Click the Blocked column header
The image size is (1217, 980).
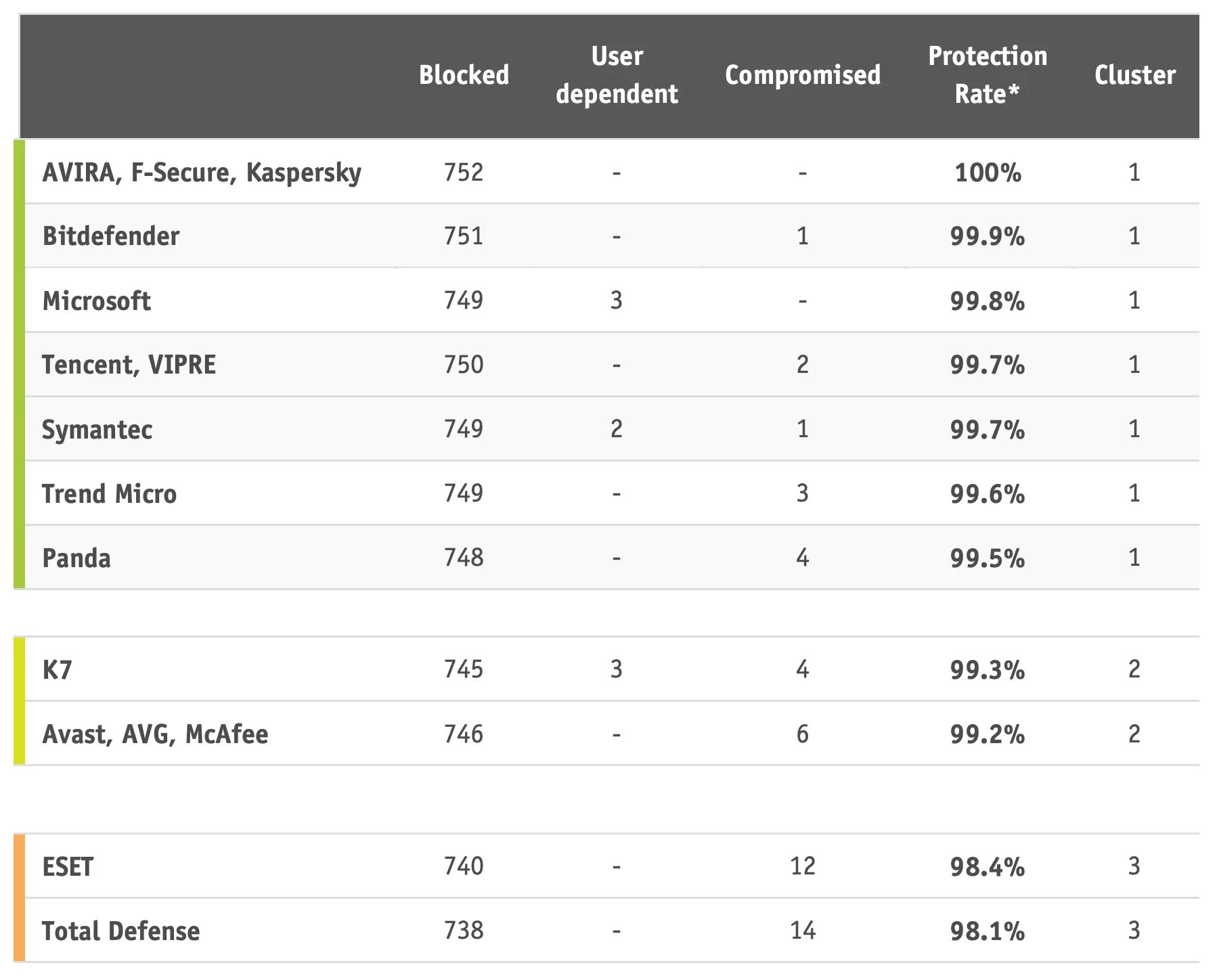pyautogui.click(x=464, y=75)
